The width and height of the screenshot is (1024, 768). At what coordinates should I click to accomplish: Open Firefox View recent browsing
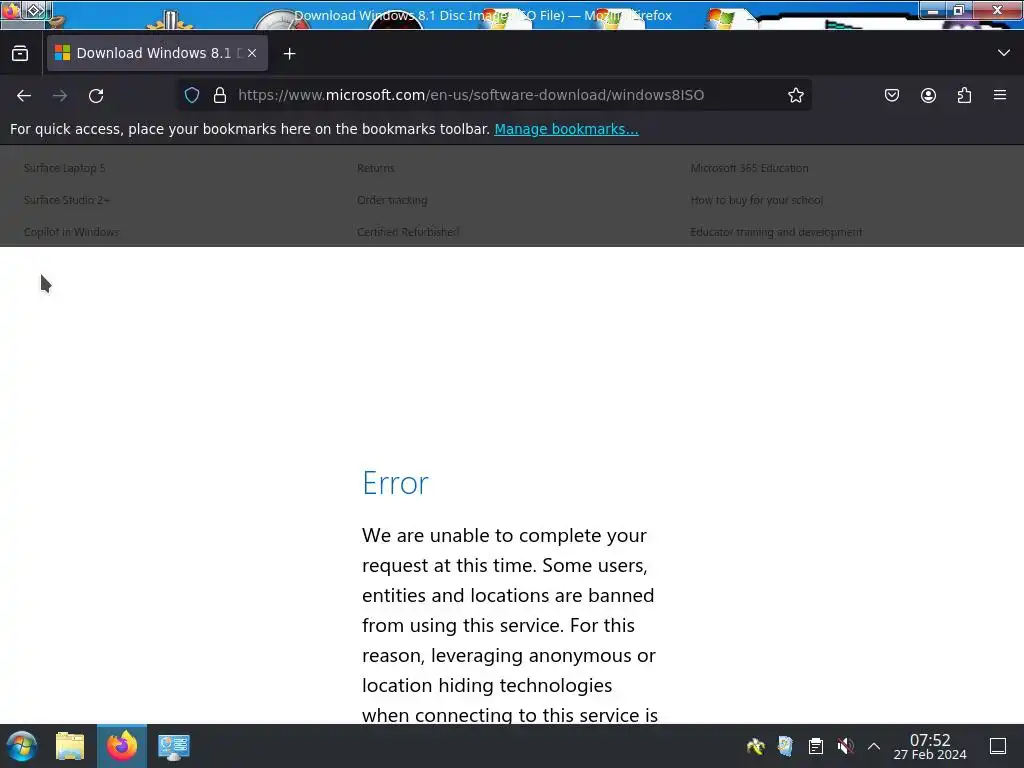point(20,54)
